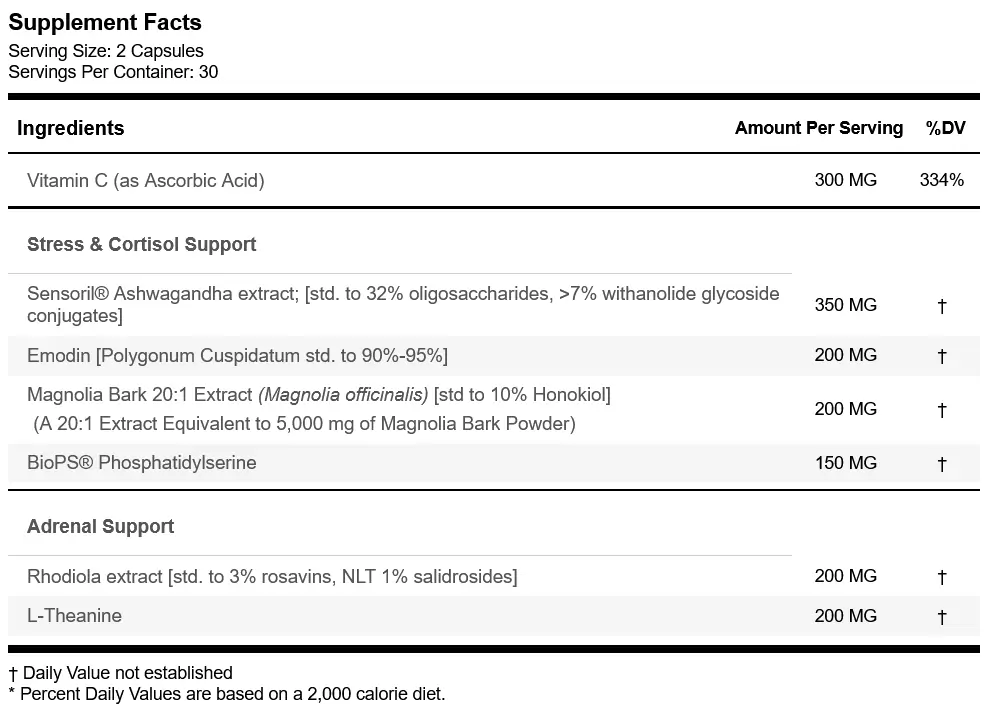Select the Sensoril Ashwagandha extract row
Image resolution: width=987 pixels, height=708 pixels.
pos(494,305)
